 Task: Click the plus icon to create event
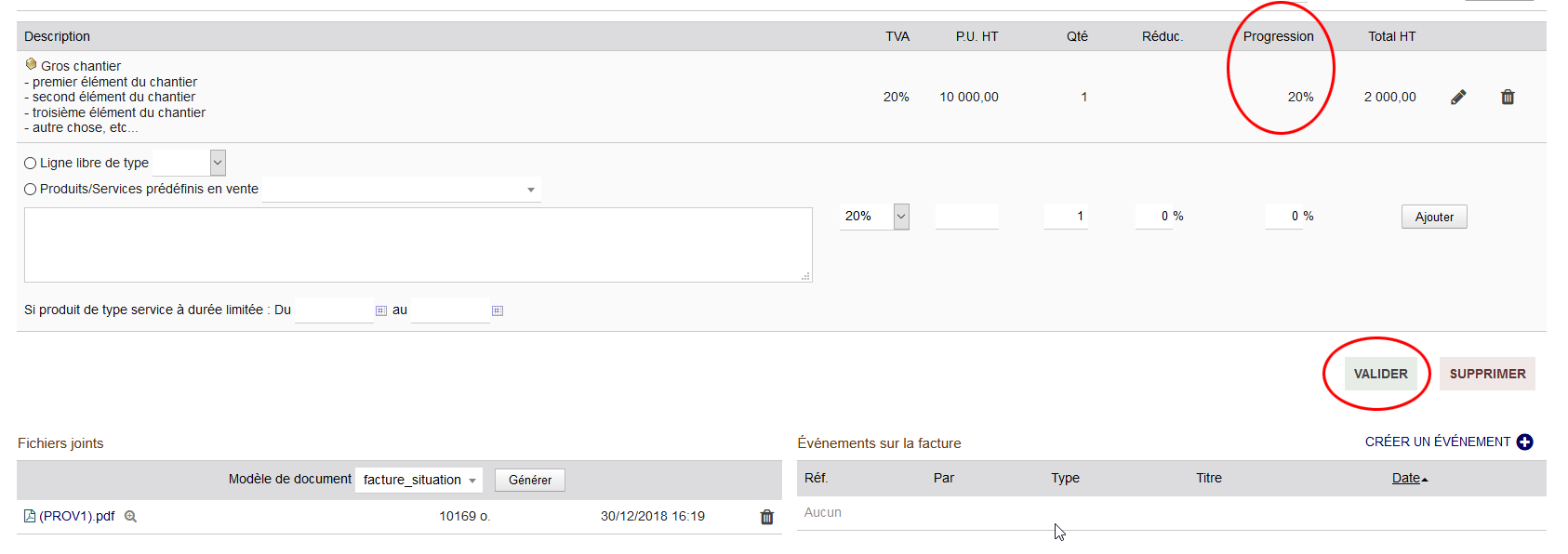tap(1524, 442)
